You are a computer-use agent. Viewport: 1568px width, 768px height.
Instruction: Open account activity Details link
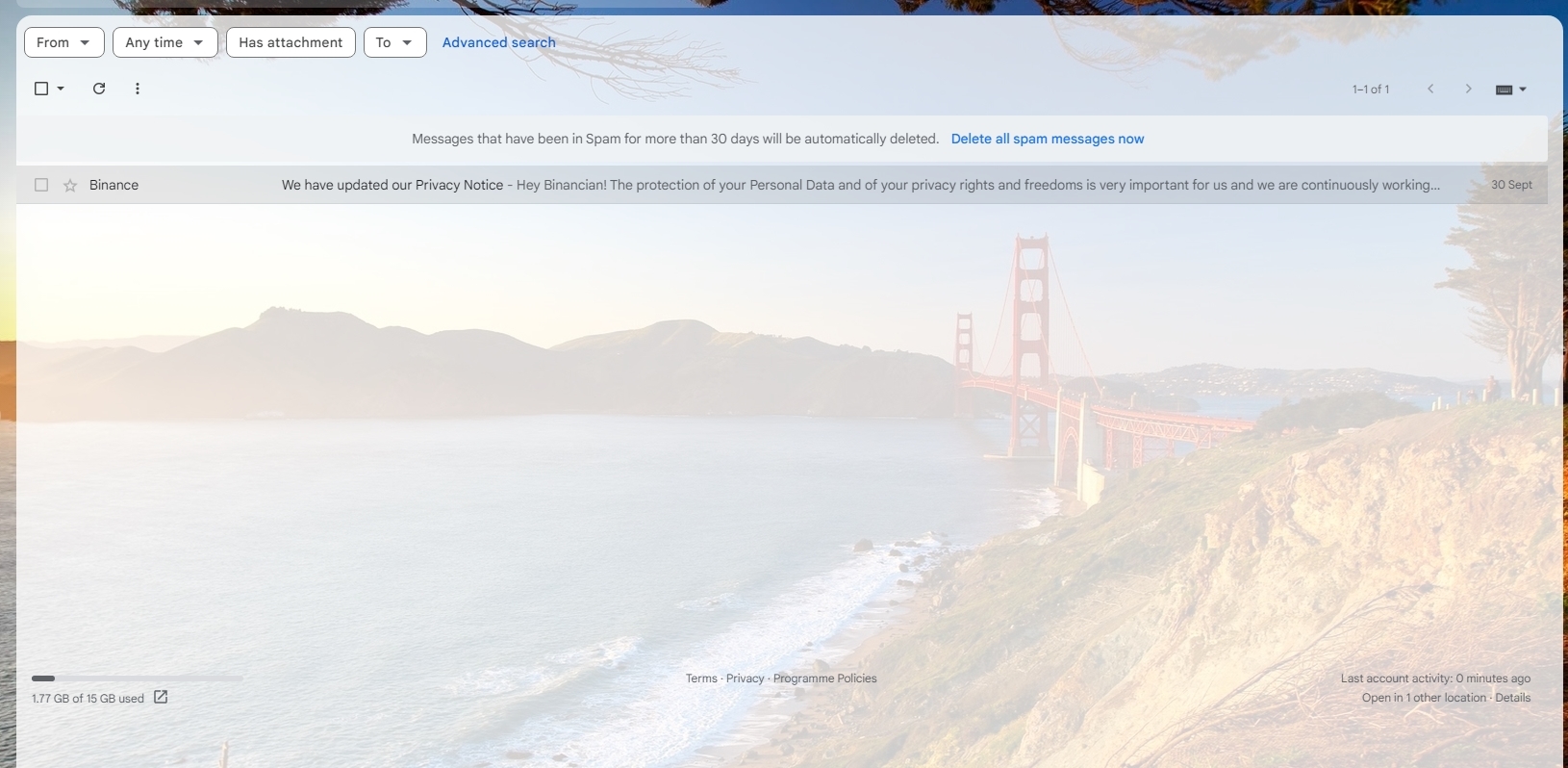point(1513,698)
